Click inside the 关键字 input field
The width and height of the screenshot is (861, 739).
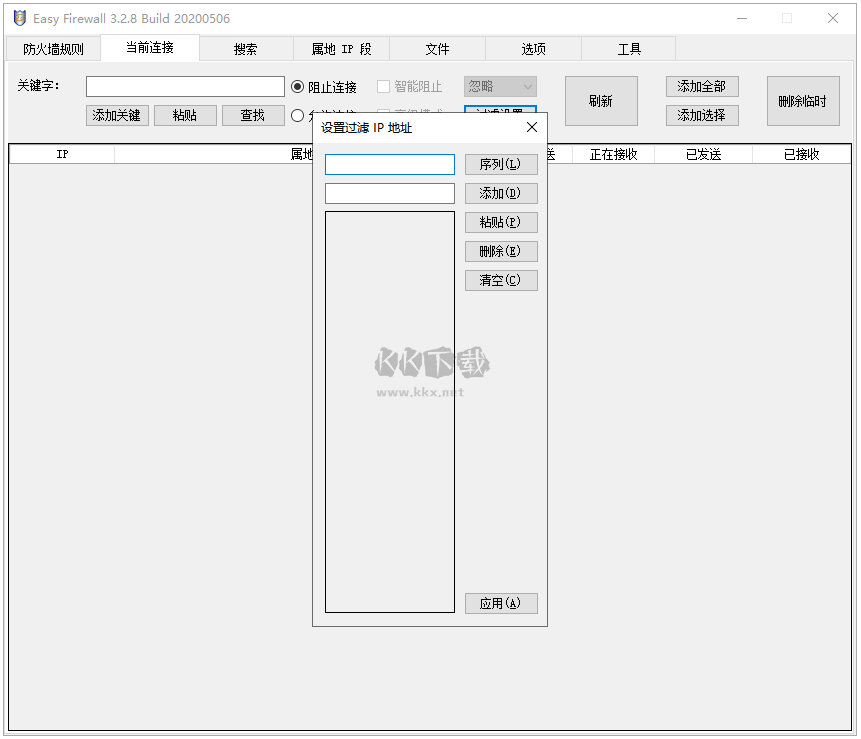(186, 86)
